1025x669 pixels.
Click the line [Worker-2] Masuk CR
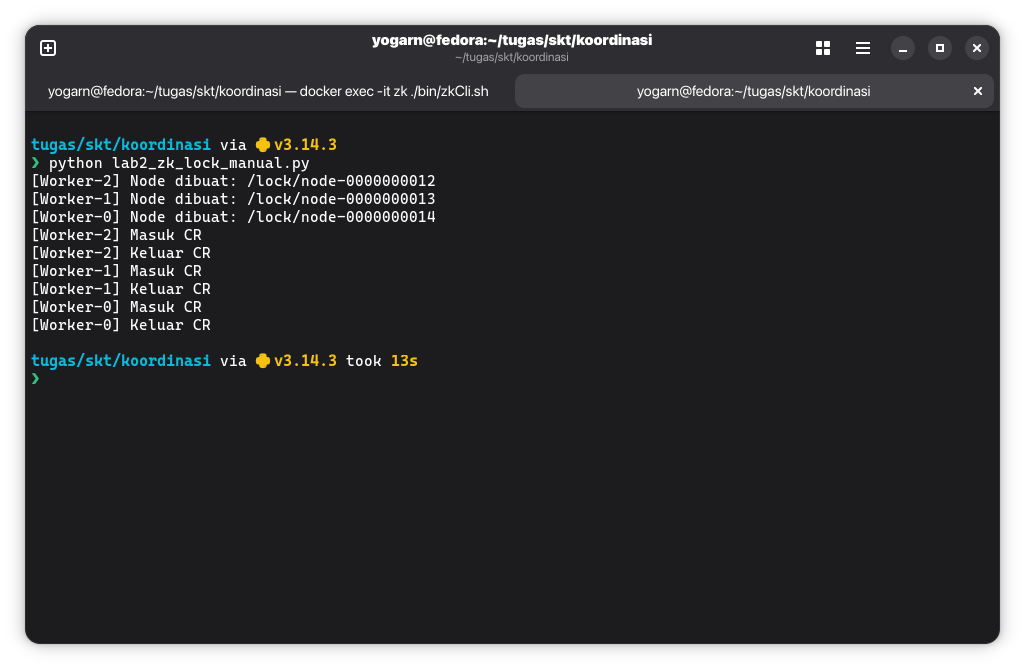coord(116,235)
